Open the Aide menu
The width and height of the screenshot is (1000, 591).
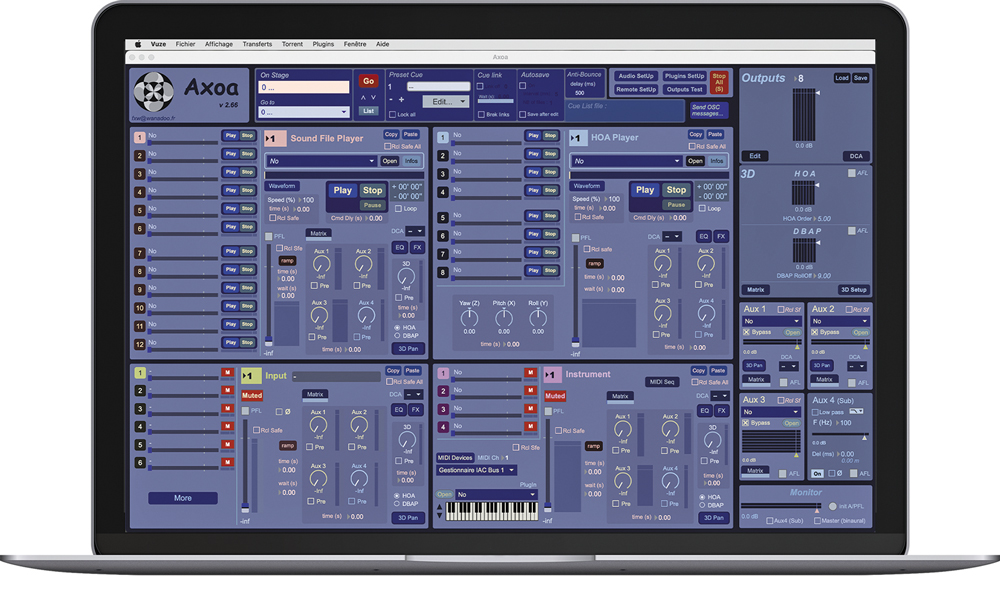pyautogui.click(x=383, y=44)
